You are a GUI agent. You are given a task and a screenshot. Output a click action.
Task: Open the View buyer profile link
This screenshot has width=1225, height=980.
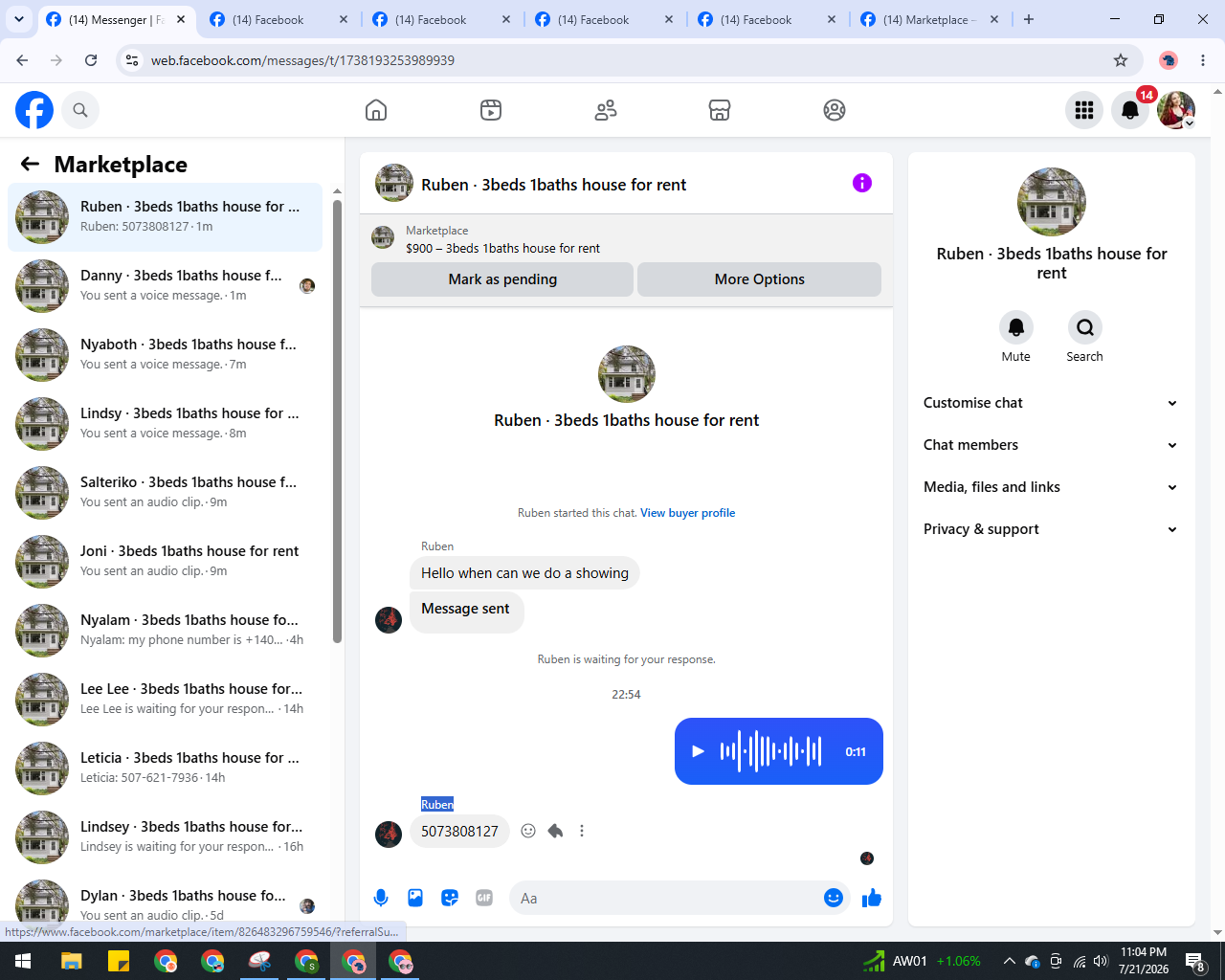(688, 513)
